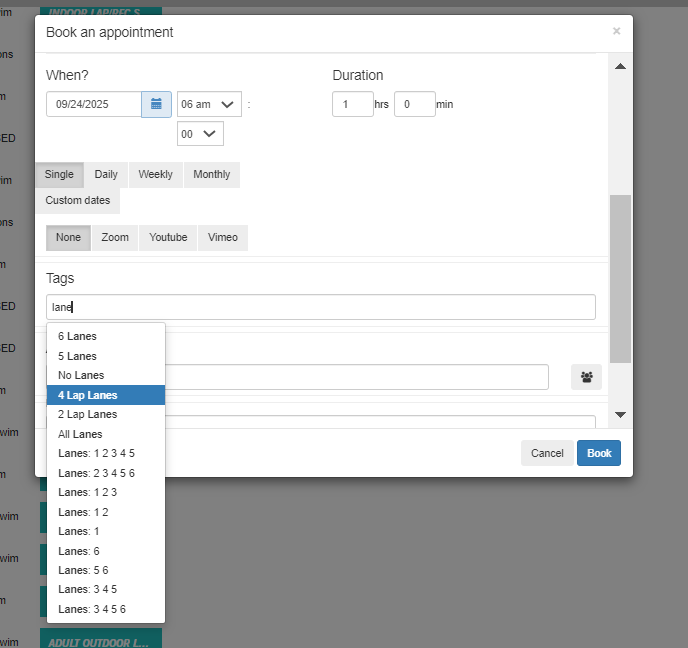This screenshot has width=688, height=648.
Task: Pick the 5 Lanes tag suggestion
Action: tap(106, 356)
